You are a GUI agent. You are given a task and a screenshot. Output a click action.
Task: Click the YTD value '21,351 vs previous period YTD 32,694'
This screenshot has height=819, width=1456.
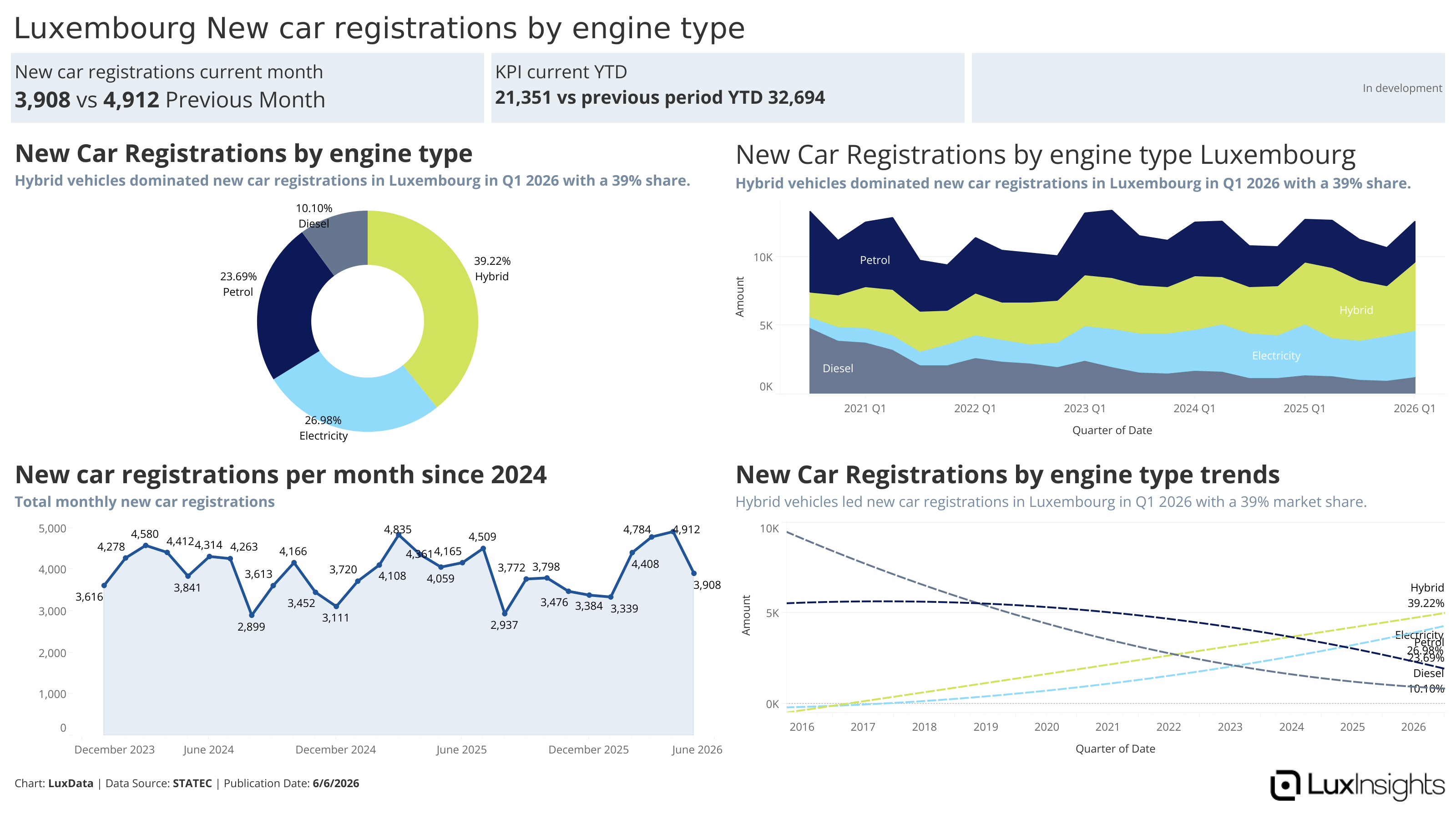[660, 97]
